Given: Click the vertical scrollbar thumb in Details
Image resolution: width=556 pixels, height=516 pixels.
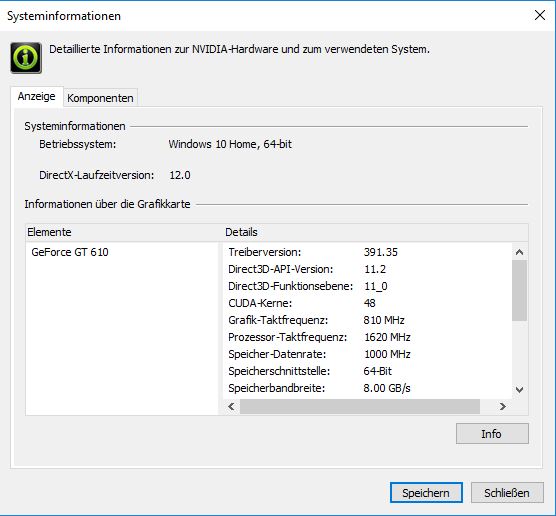Looking at the screenshot, I should click(519, 290).
